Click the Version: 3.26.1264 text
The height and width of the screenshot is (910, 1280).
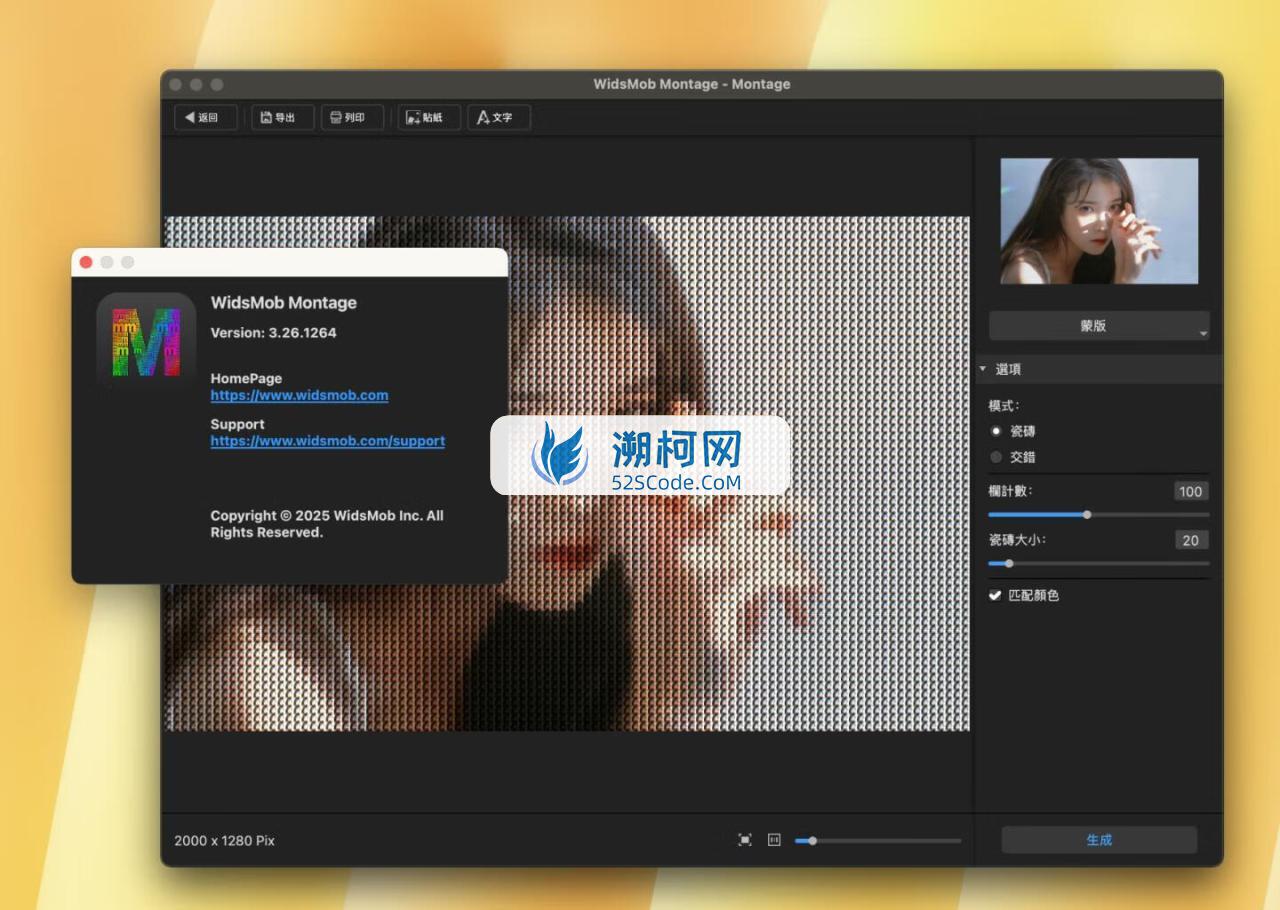273,333
